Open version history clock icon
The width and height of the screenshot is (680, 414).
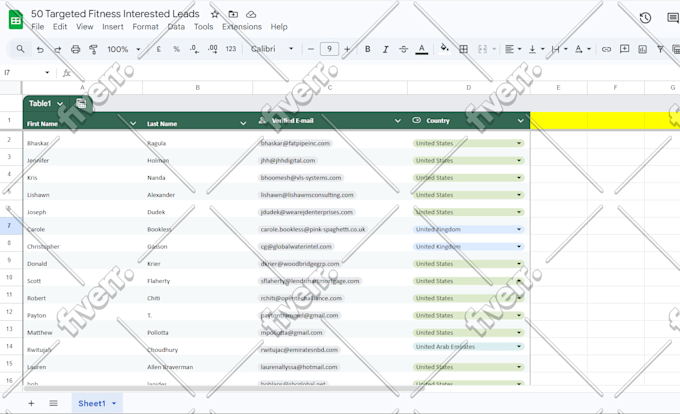coord(645,18)
